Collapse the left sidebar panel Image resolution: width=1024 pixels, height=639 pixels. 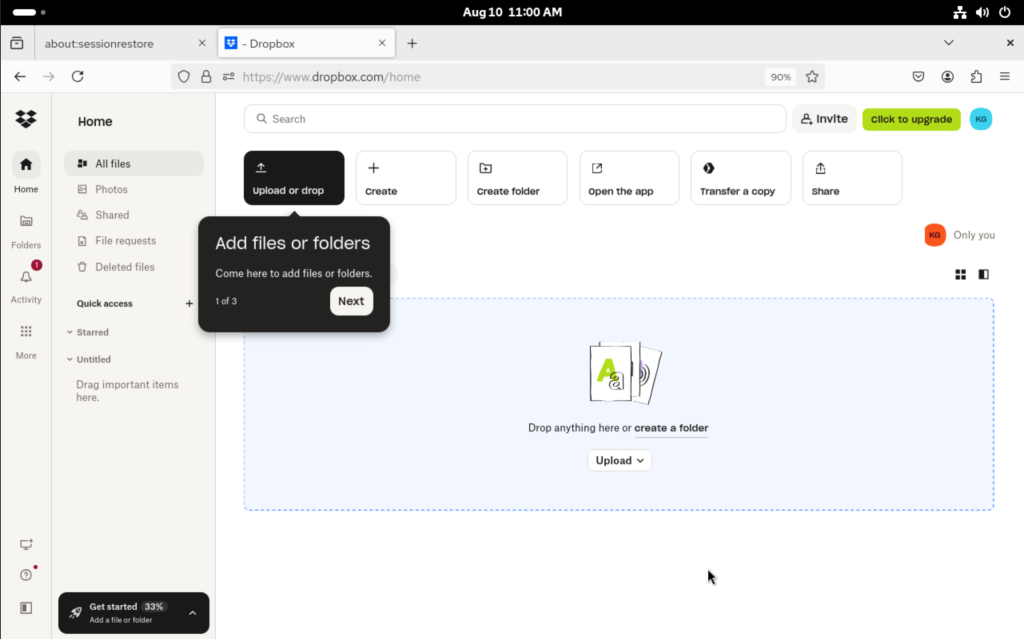[x=26, y=607]
